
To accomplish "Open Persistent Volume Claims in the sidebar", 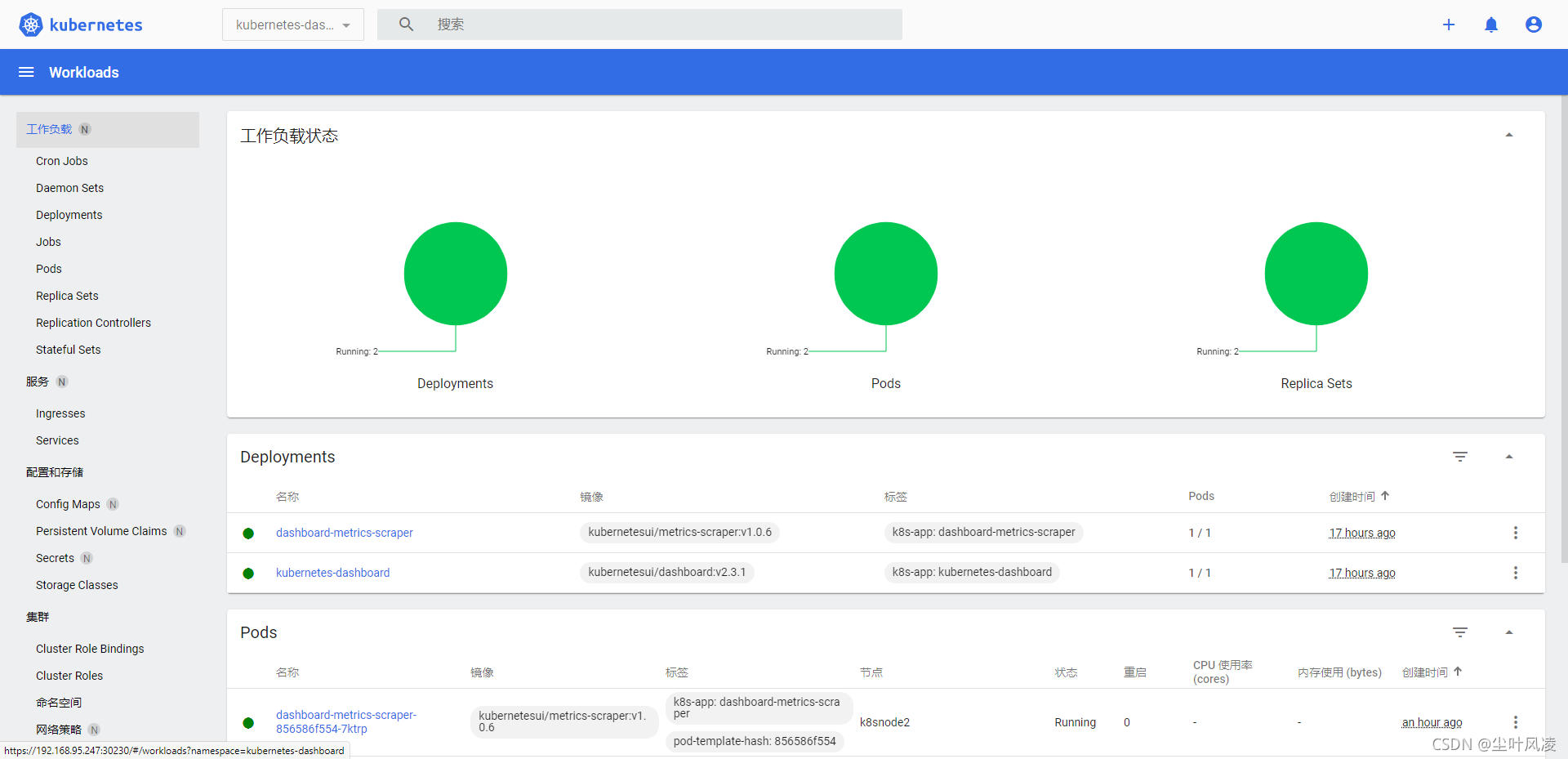I will [101, 531].
